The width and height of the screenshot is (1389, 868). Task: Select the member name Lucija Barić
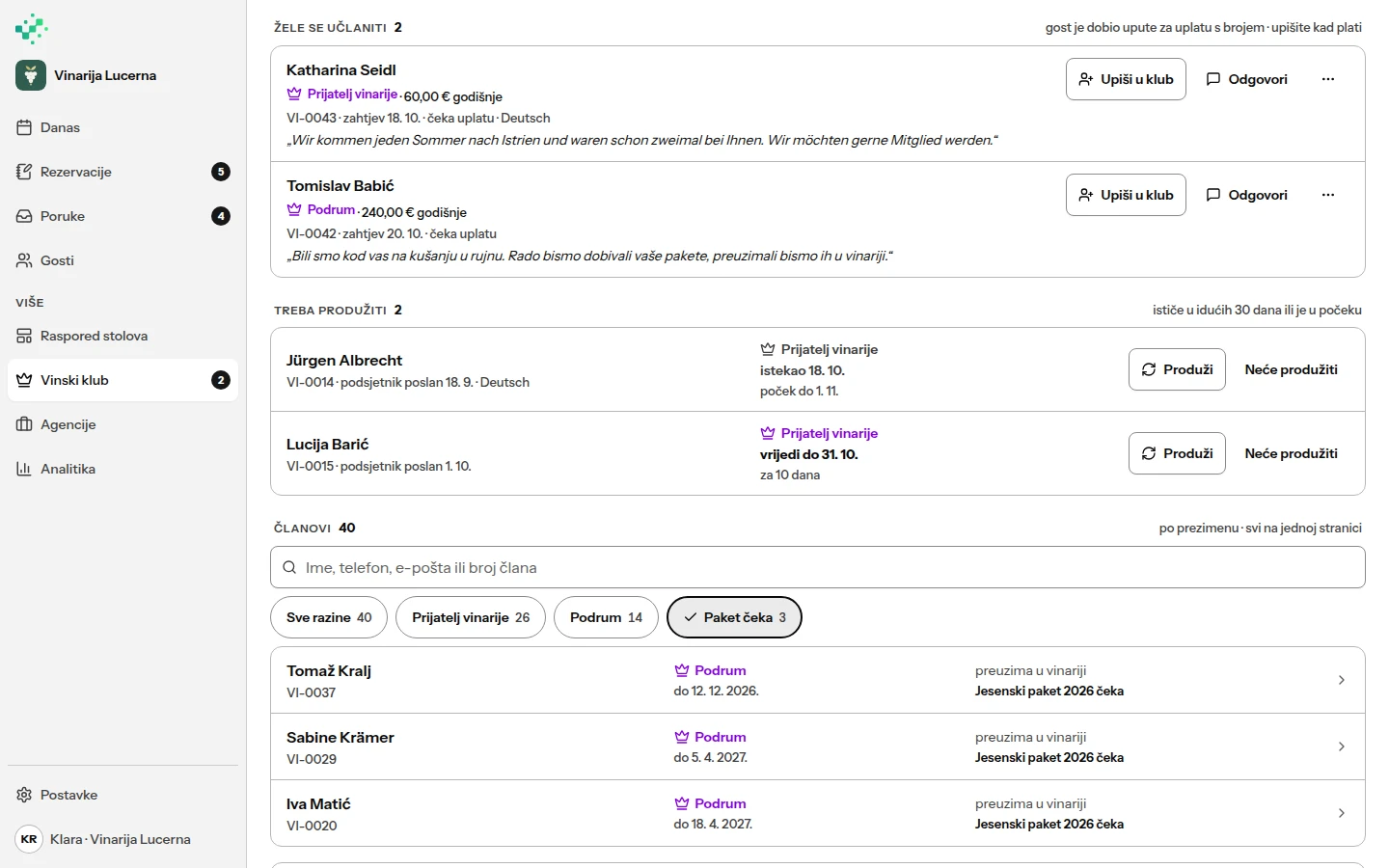tap(328, 444)
